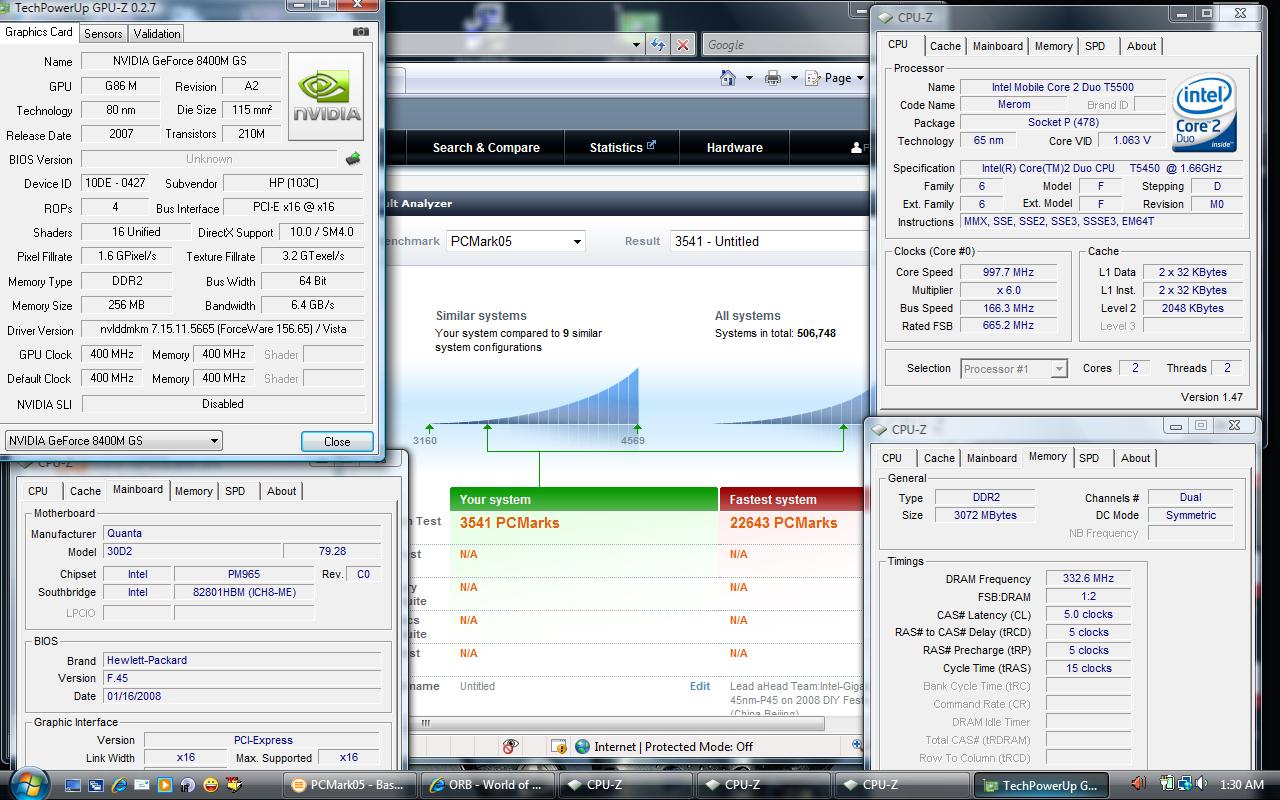Screen dimensions: 1280x800
Task: Open the GPU selection dropdown in GPU-Z
Action: (214, 441)
